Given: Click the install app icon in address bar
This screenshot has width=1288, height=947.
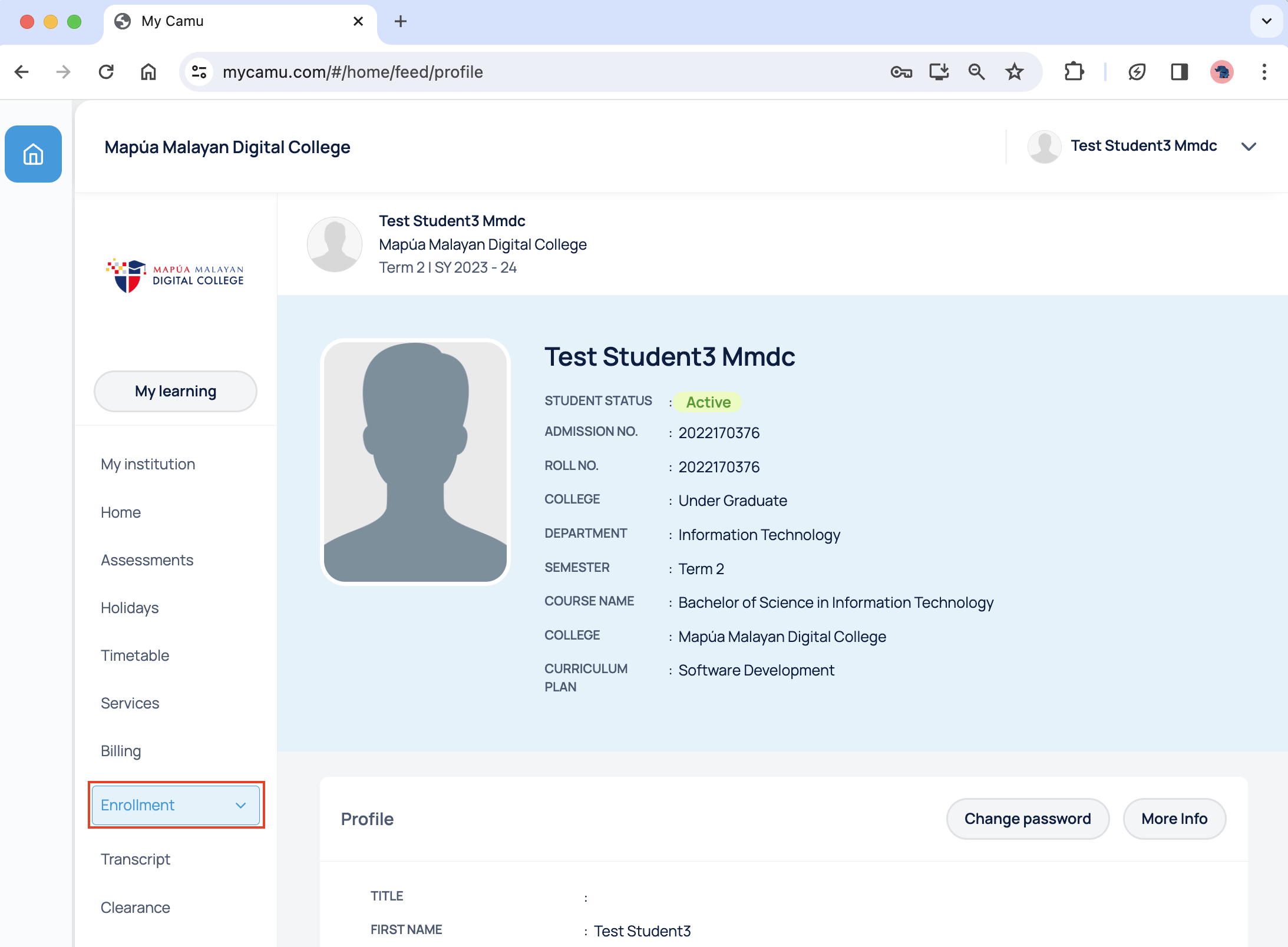Looking at the screenshot, I should tap(939, 72).
